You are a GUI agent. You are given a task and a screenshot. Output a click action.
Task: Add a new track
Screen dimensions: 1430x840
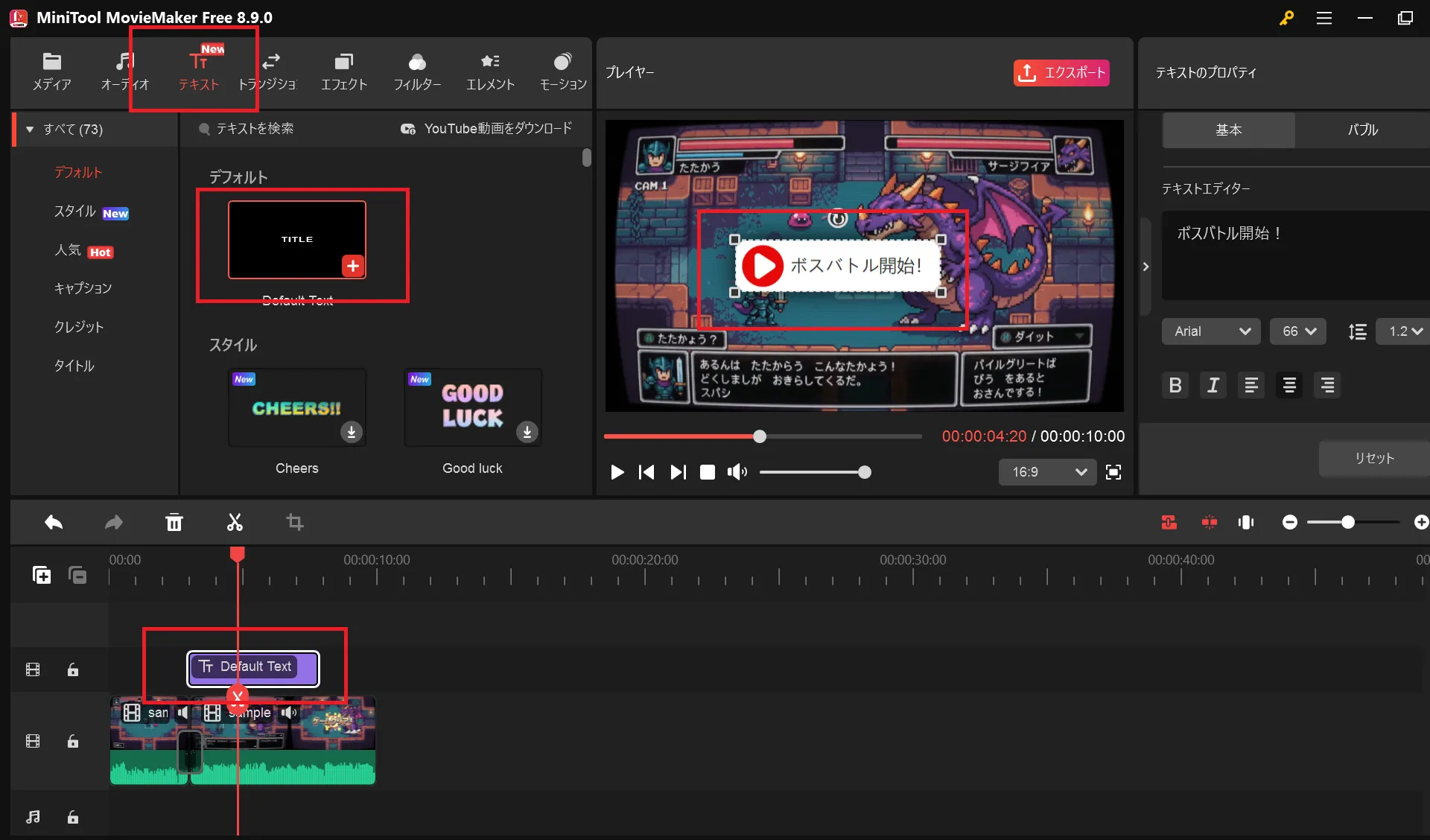pos(42,575)
